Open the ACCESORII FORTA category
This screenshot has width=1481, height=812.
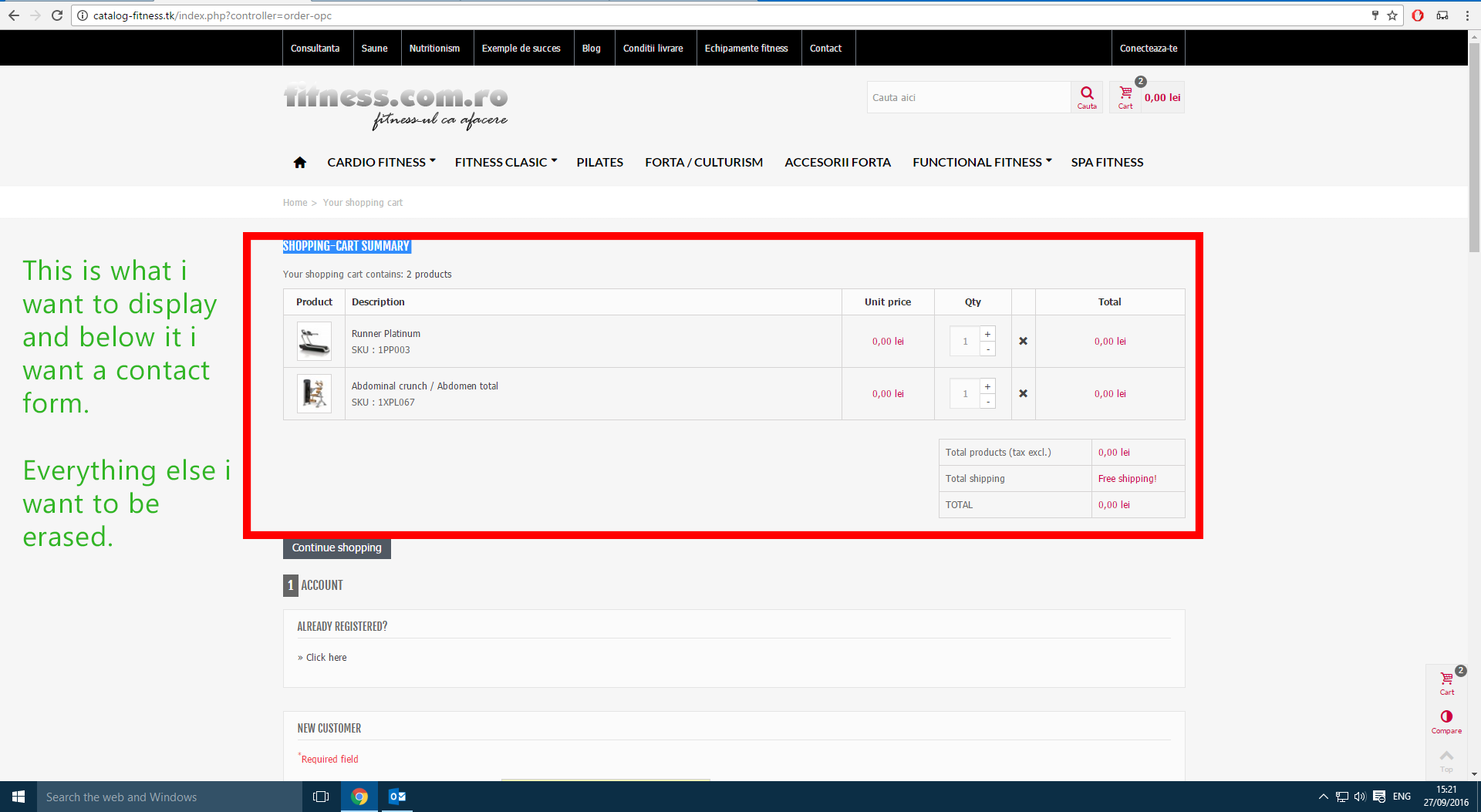point(838,162)
